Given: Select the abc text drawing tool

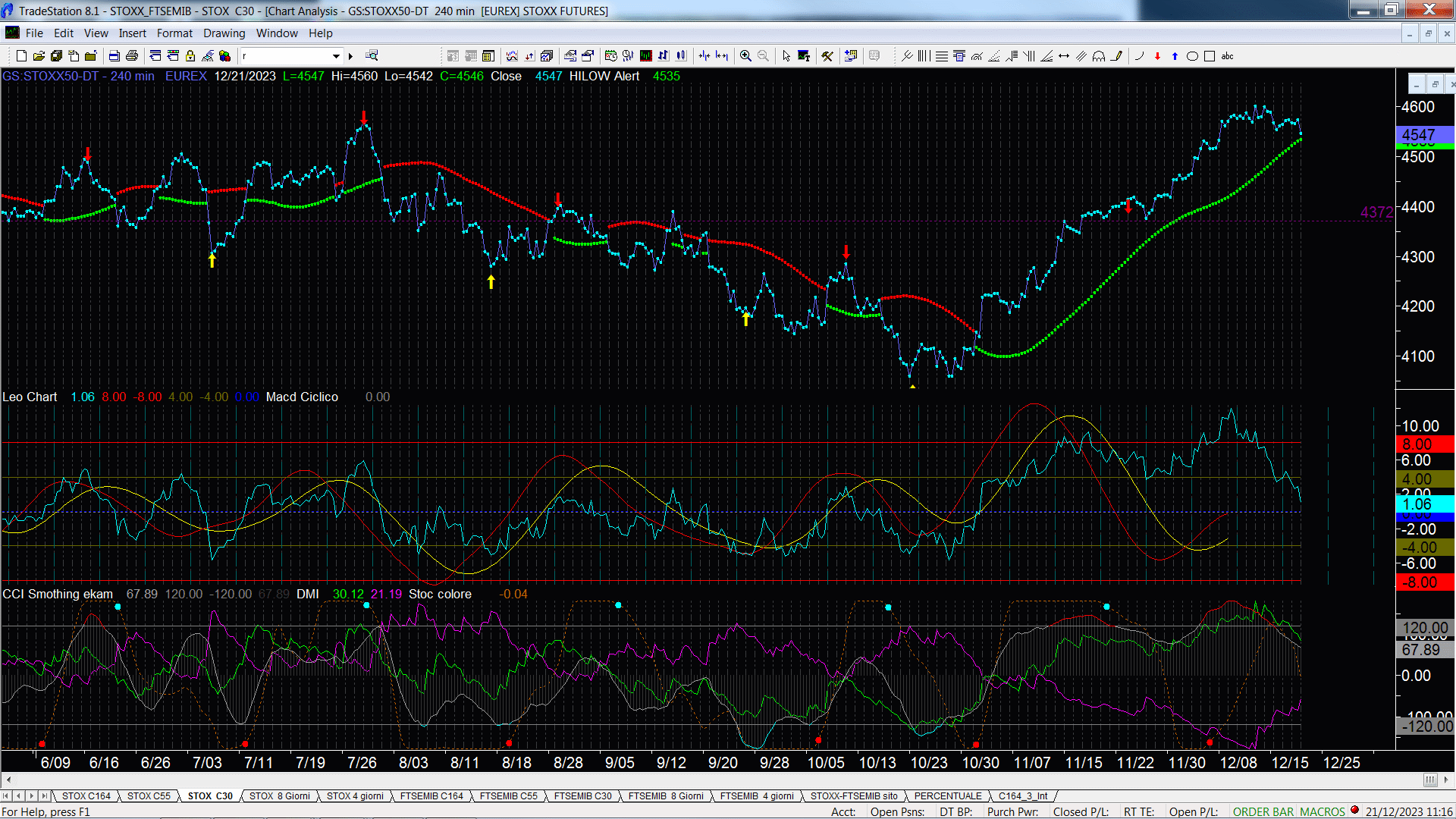Looking at the screenshot, I should pos(1228,56).
